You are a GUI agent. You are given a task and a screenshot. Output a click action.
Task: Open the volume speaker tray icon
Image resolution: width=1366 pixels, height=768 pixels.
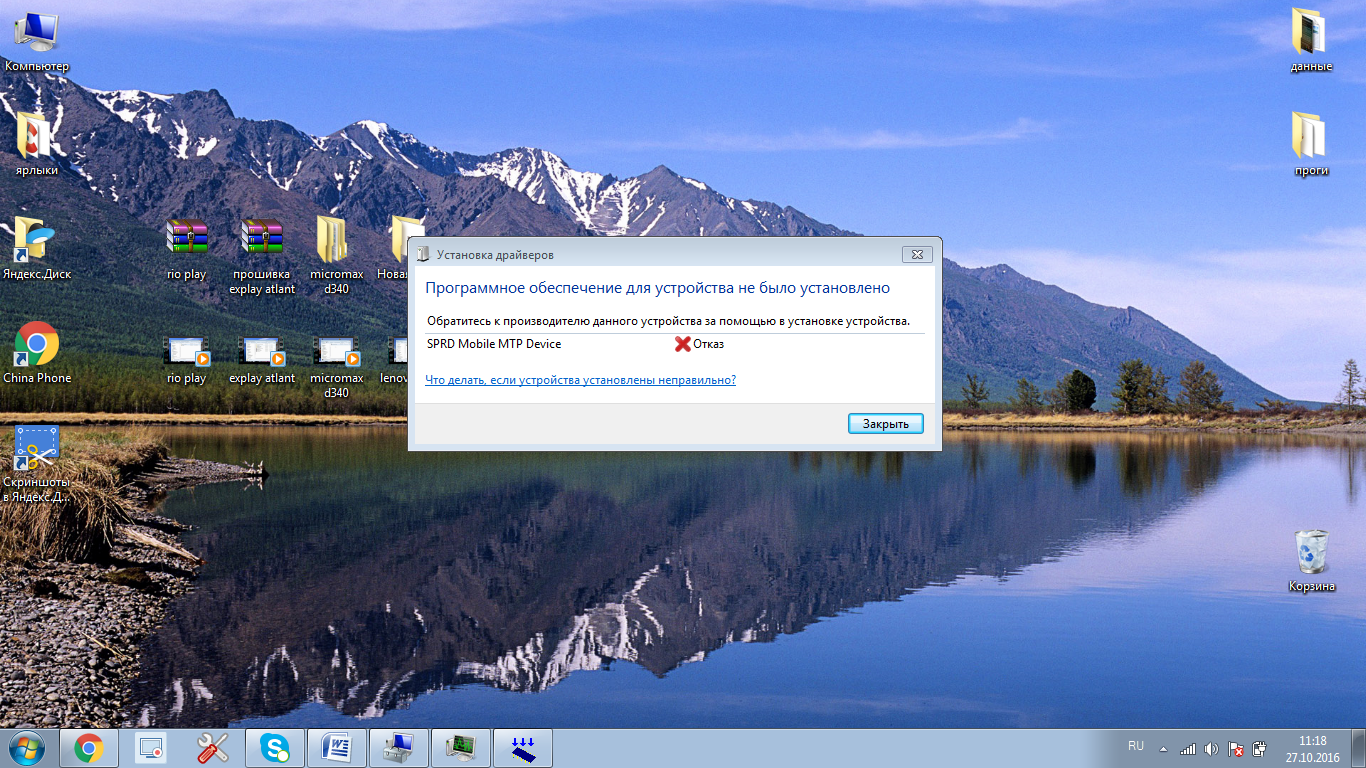coord(1212,748)
